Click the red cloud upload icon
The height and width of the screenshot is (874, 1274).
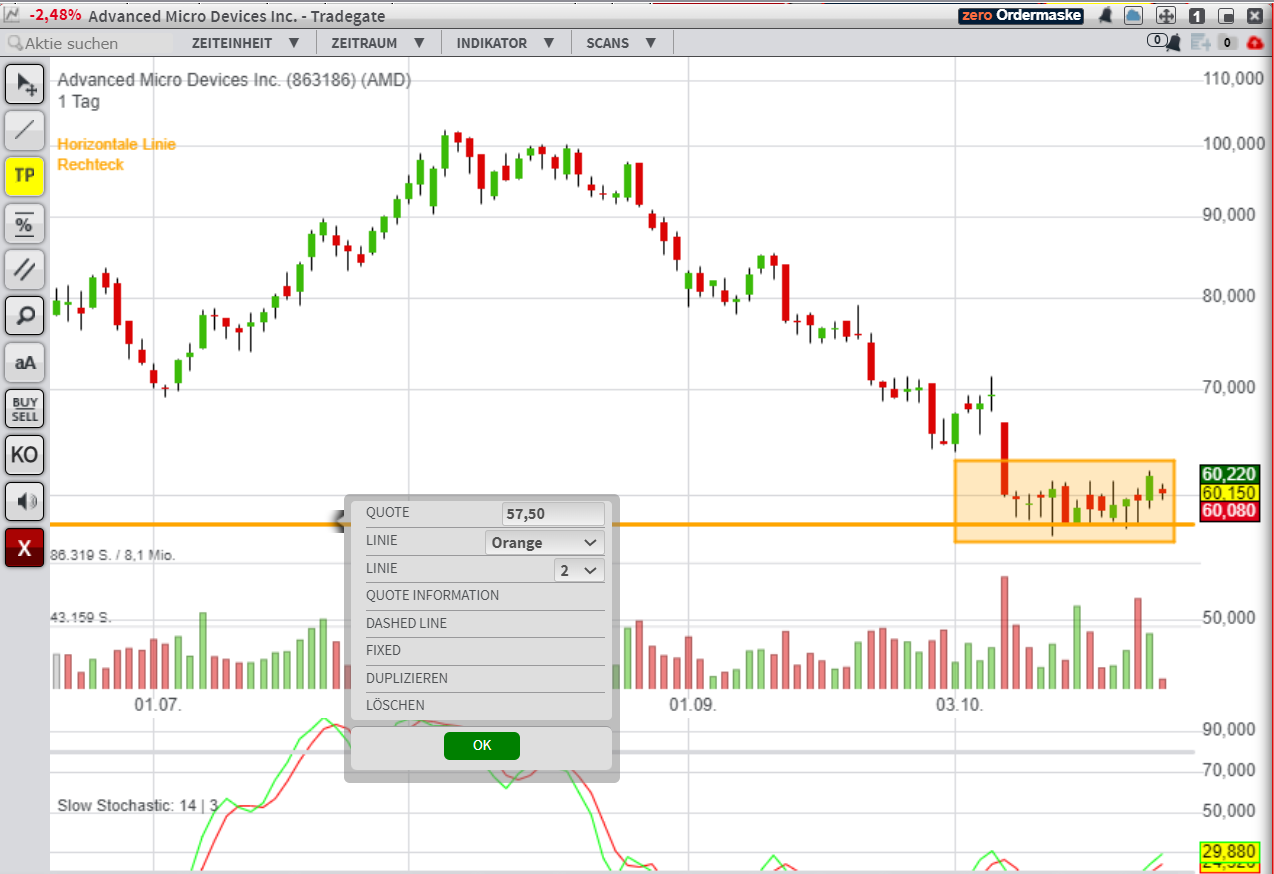pos(1255,42)
